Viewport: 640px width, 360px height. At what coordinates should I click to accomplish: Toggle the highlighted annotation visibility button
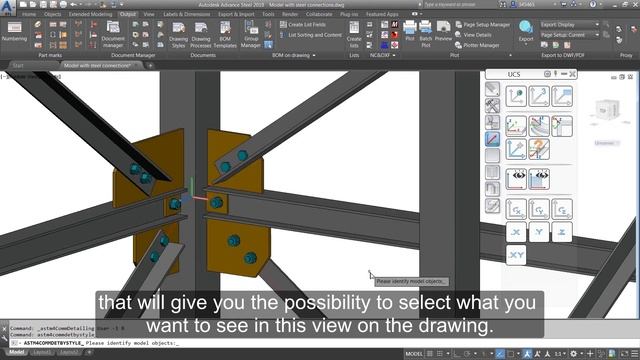pyautogui.click(x=527, y=353)
